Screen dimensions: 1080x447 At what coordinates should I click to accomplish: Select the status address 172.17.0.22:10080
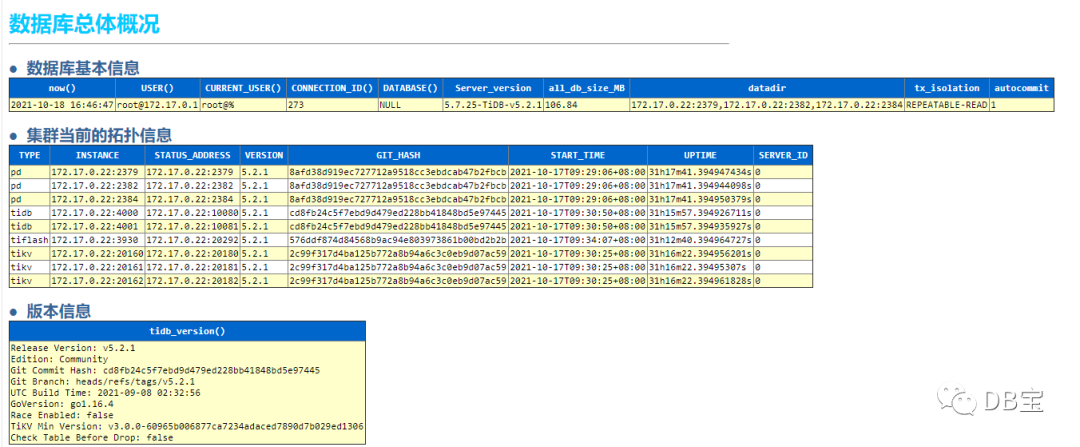pos(192,212)
